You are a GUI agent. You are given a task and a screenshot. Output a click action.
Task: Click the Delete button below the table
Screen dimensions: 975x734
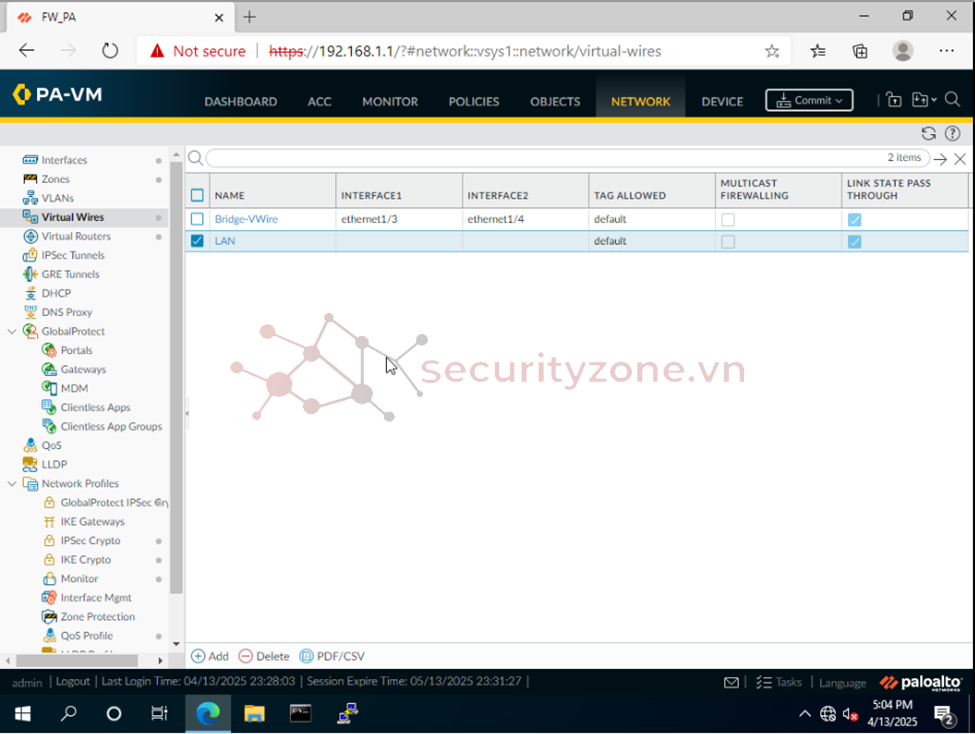click(x=264, y=656)
